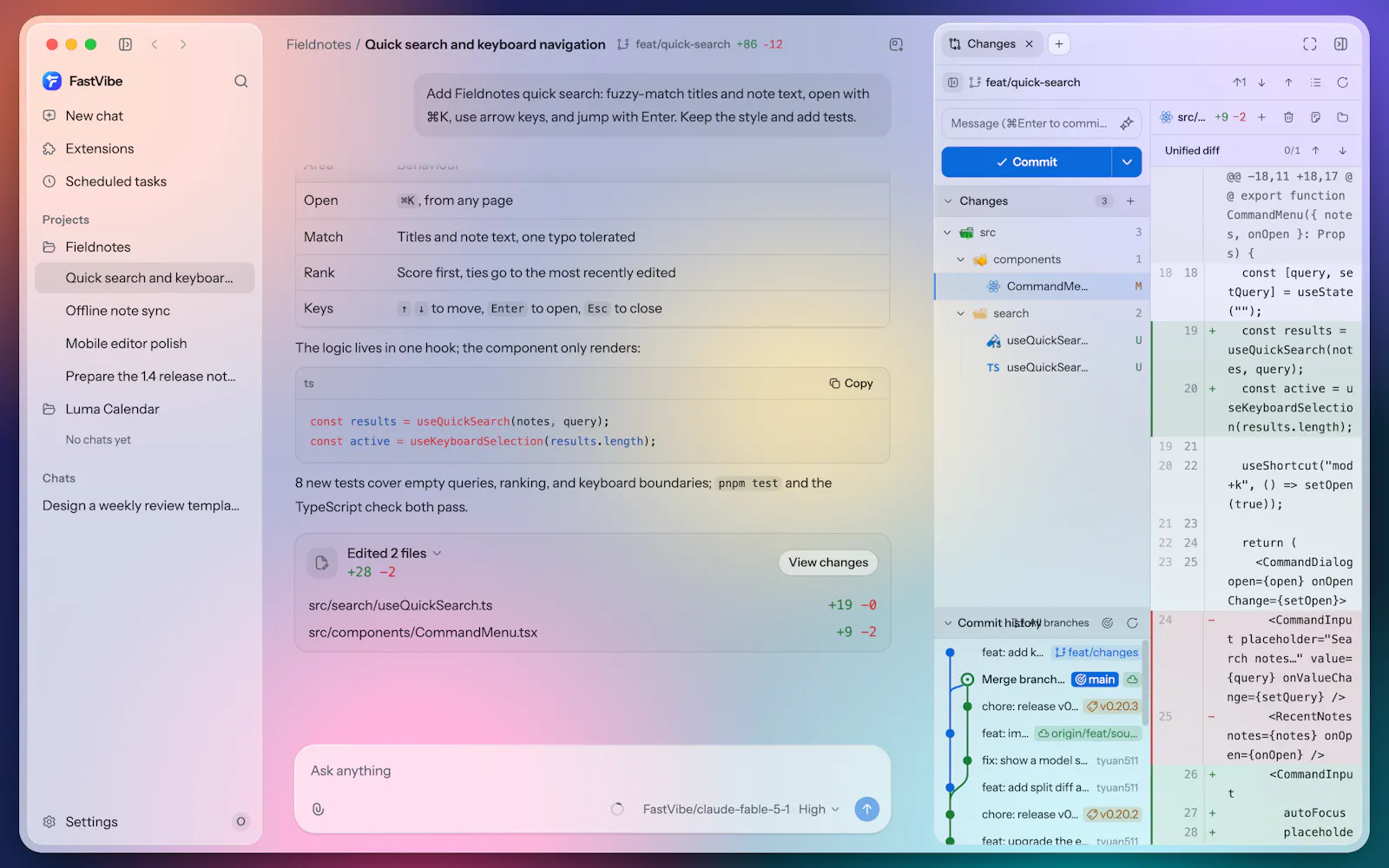Image resolution: width=1389 pixels, height=868 pixels.
Task: Generate commit message with the sparkle icon
Action: click(1127, 123)
